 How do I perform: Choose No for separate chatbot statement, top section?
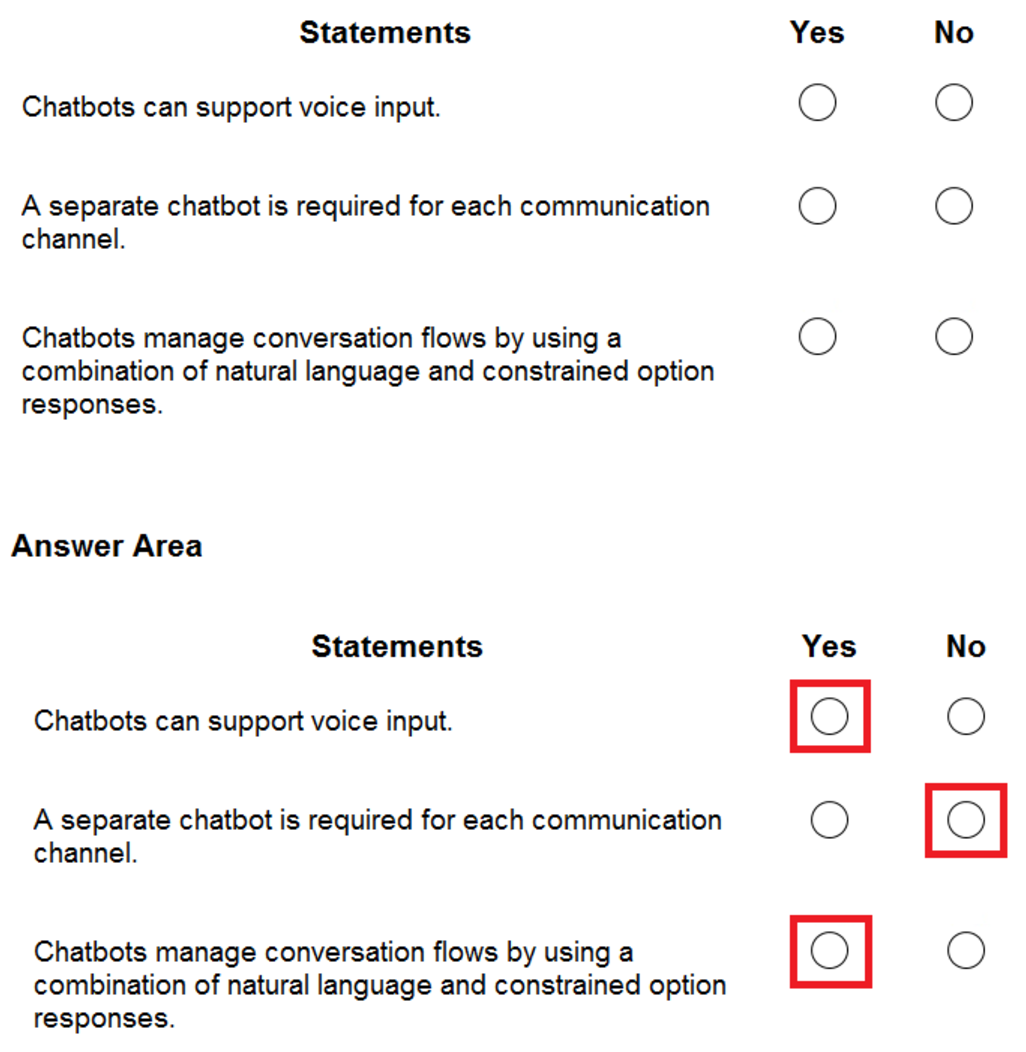[x=954, y=207]
